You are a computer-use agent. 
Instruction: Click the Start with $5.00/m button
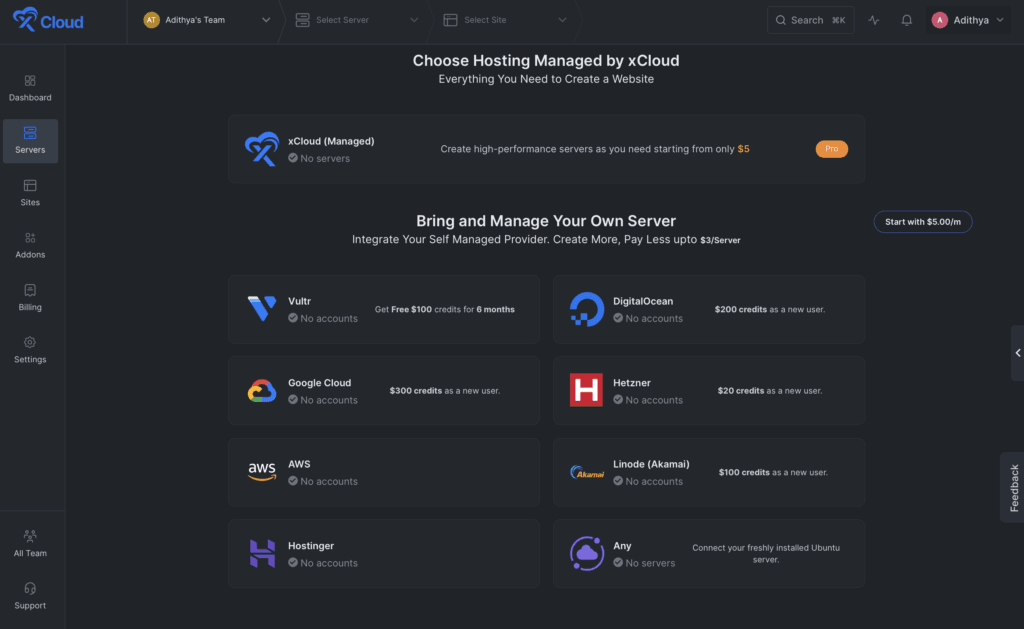(923, 221)
